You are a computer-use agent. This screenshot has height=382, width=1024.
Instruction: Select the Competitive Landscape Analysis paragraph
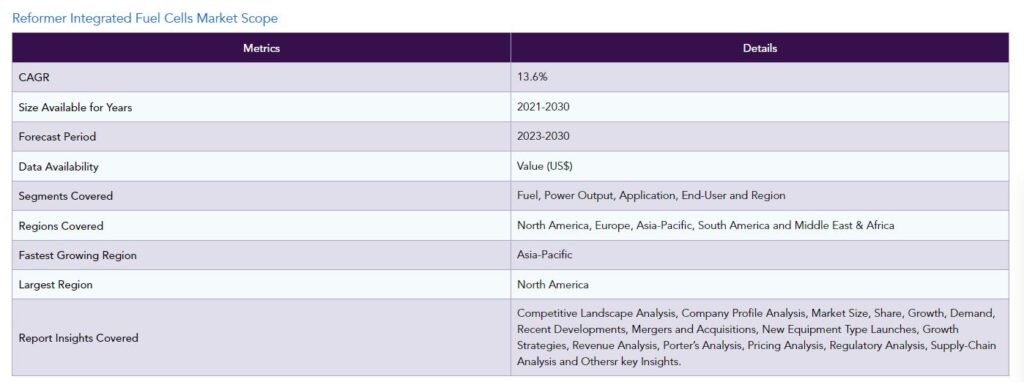[756, 337]
